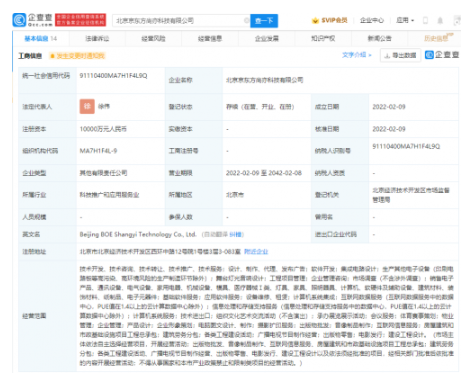Screen dimensions: 463x380
Task: Switch to the 知识产权 tab
Action: point(323,39)
